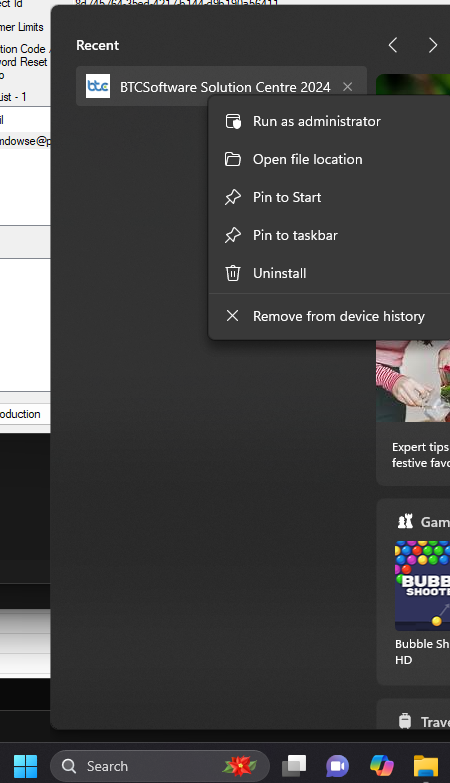The width and height of the screenshot is (450, 783).
Task: Click Pin to Start menu entry
Action: (330, 197)
